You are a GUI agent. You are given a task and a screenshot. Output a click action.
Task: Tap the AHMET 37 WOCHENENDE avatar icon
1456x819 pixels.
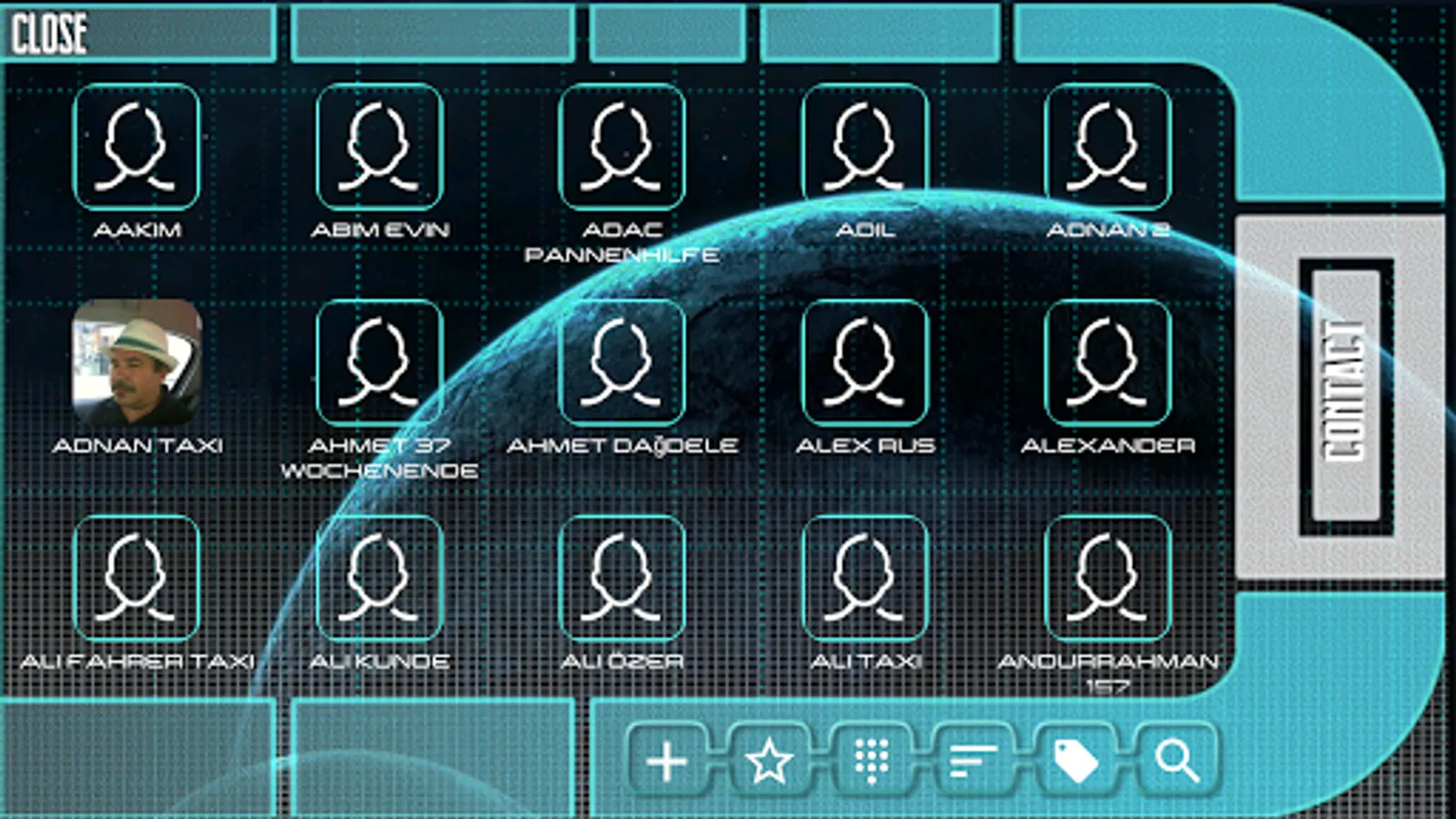pos(379,363)
